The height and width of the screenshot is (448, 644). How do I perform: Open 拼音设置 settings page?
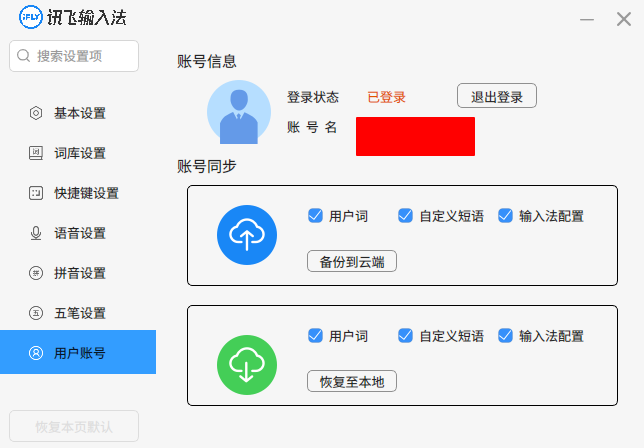[x=78, y=273]
